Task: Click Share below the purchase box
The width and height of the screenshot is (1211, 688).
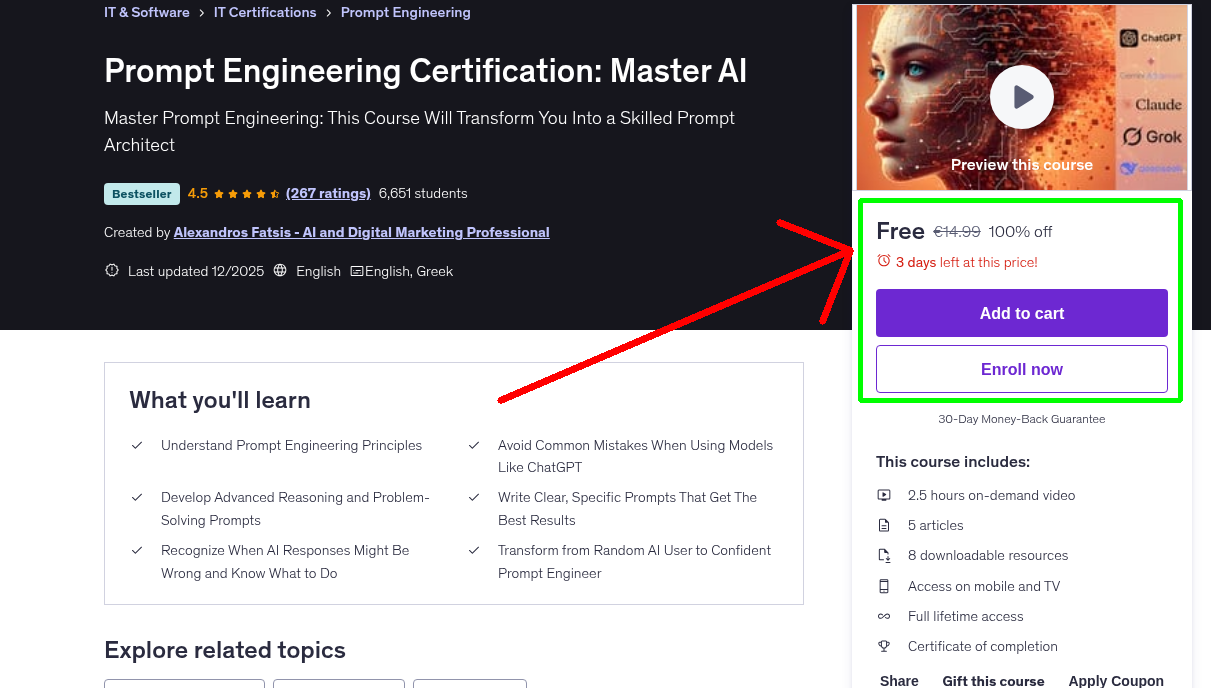Action: click(898, 680)
